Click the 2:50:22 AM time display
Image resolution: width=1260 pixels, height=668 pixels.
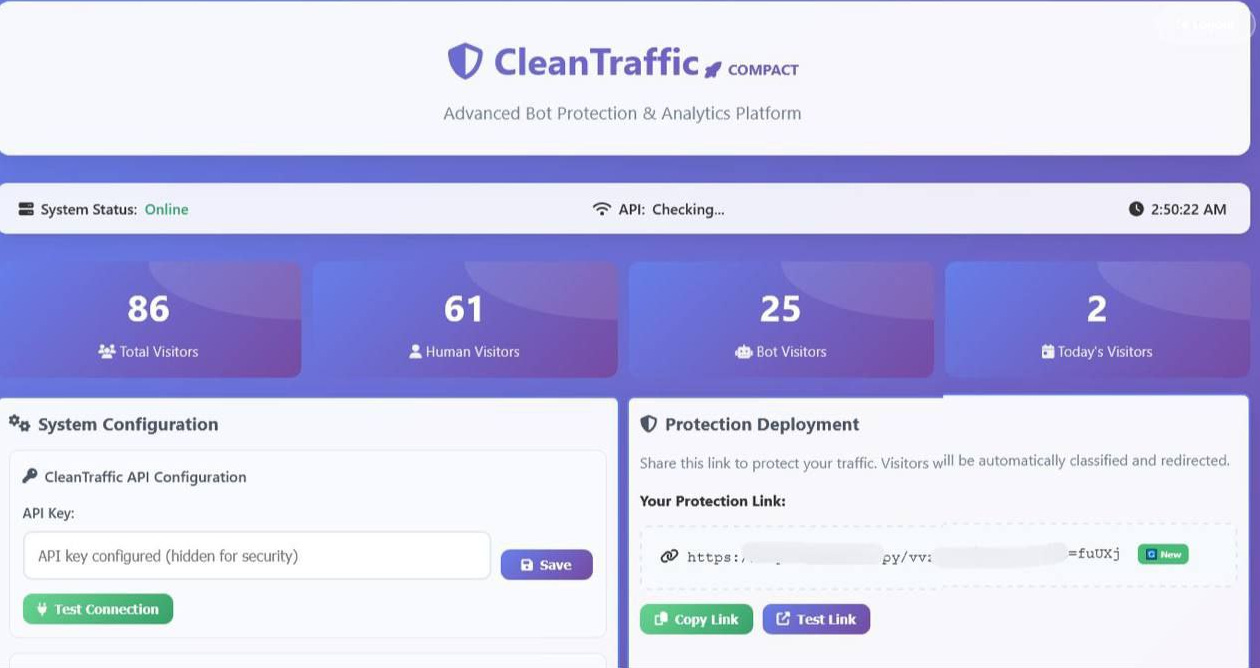click(1188, 209)
